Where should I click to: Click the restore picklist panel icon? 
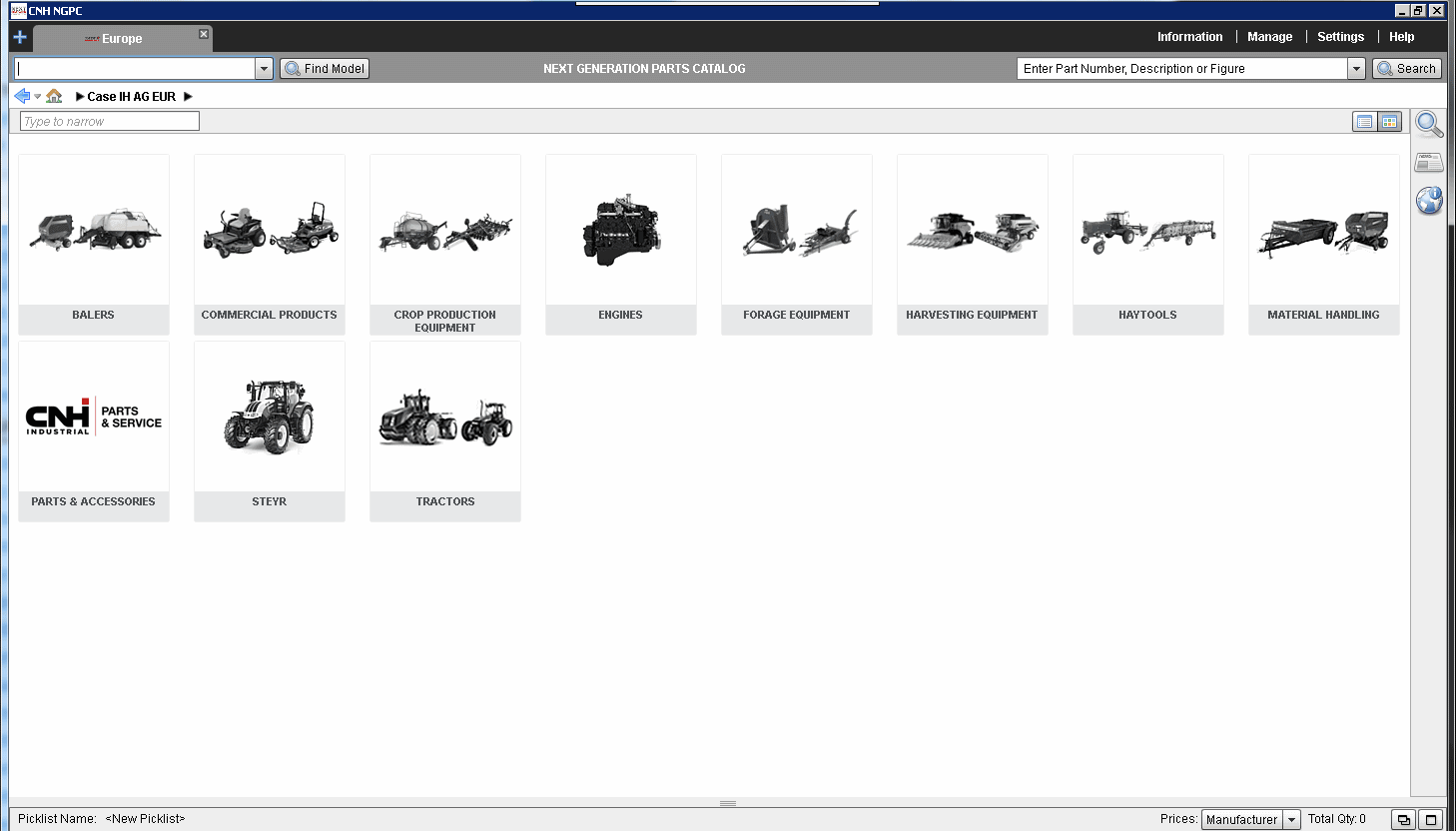[x=1403, y=820]
